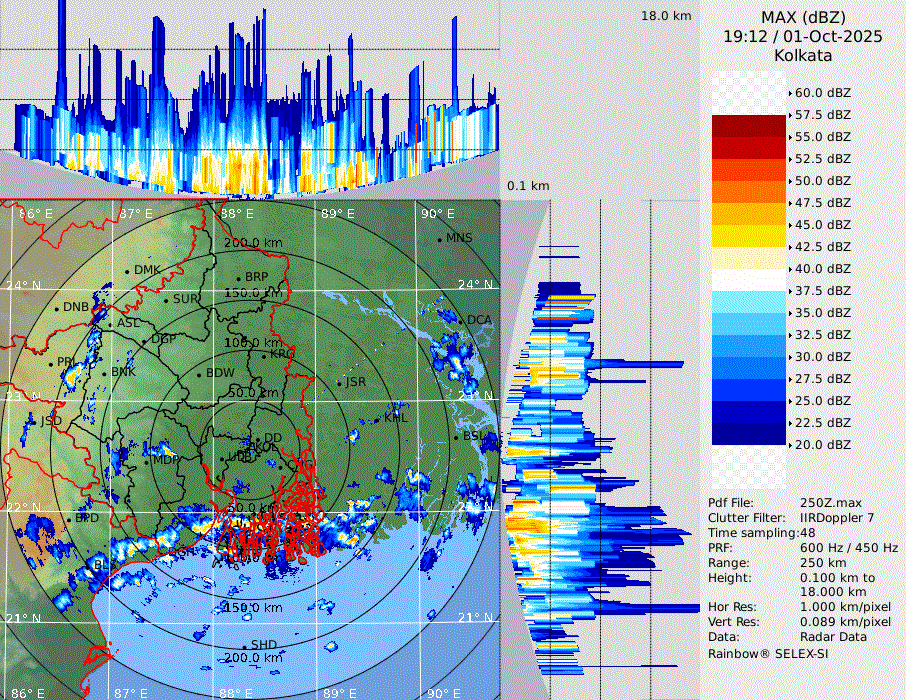Click the DMK station marker
Screen dimensions: 906x700
tap(128, 271)
